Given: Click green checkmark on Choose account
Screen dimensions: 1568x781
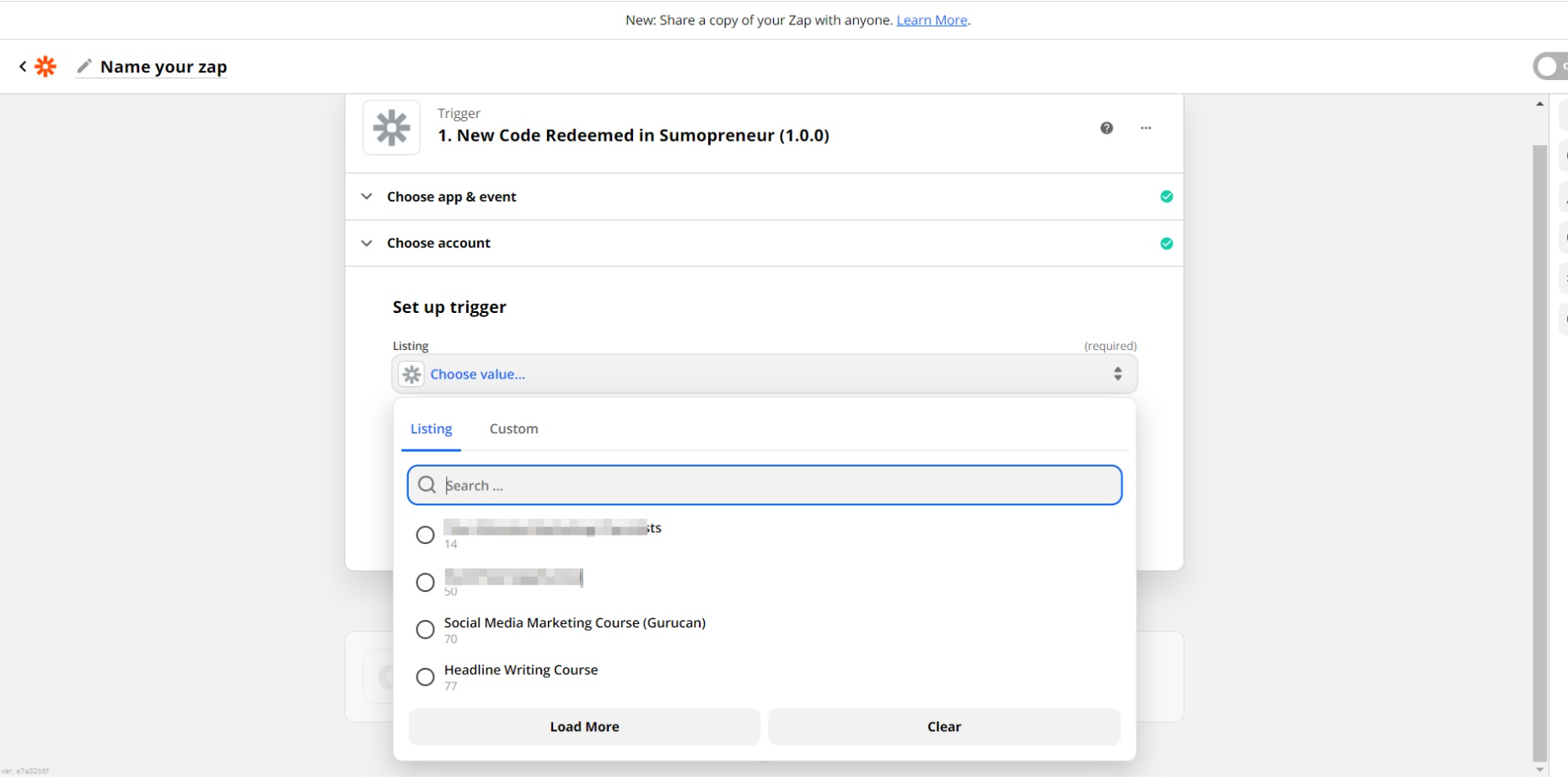Looking at the screenshot, I should pyautogui.click(x=1166, y=243).
